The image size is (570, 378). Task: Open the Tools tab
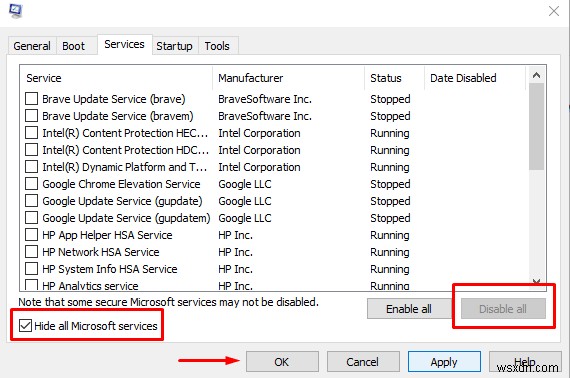click(x=217, y=46)
